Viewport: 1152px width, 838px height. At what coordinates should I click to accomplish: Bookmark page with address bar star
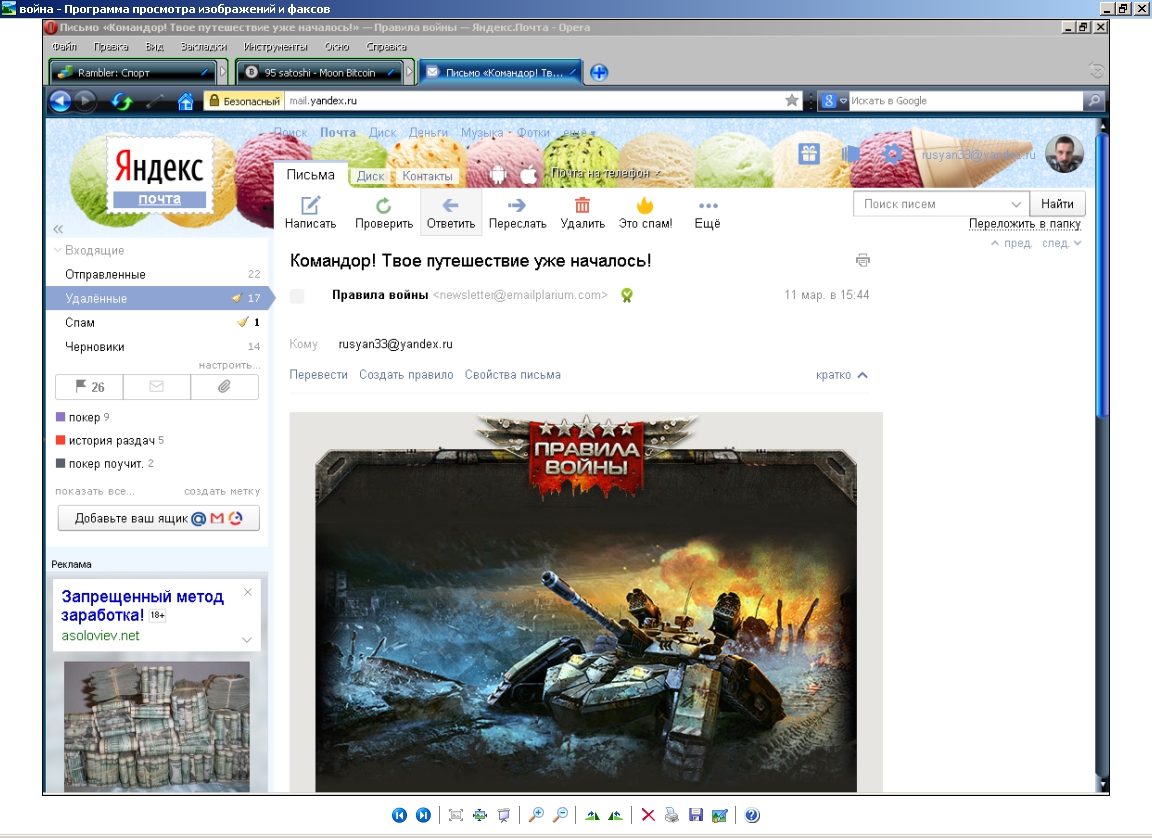(x=791, y=101)
